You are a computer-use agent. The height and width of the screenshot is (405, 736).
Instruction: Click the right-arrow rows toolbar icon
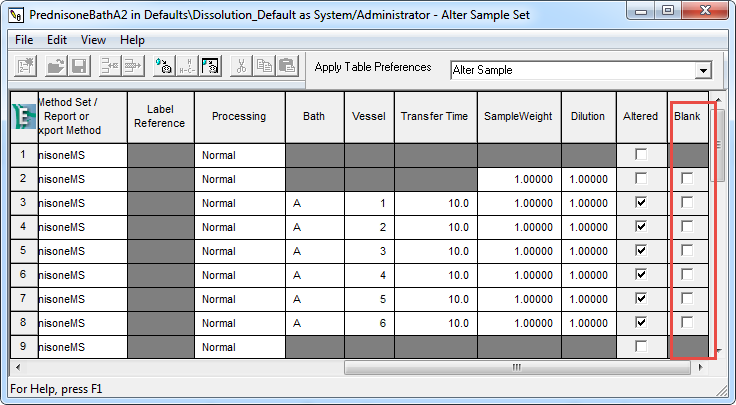(133, 66)
